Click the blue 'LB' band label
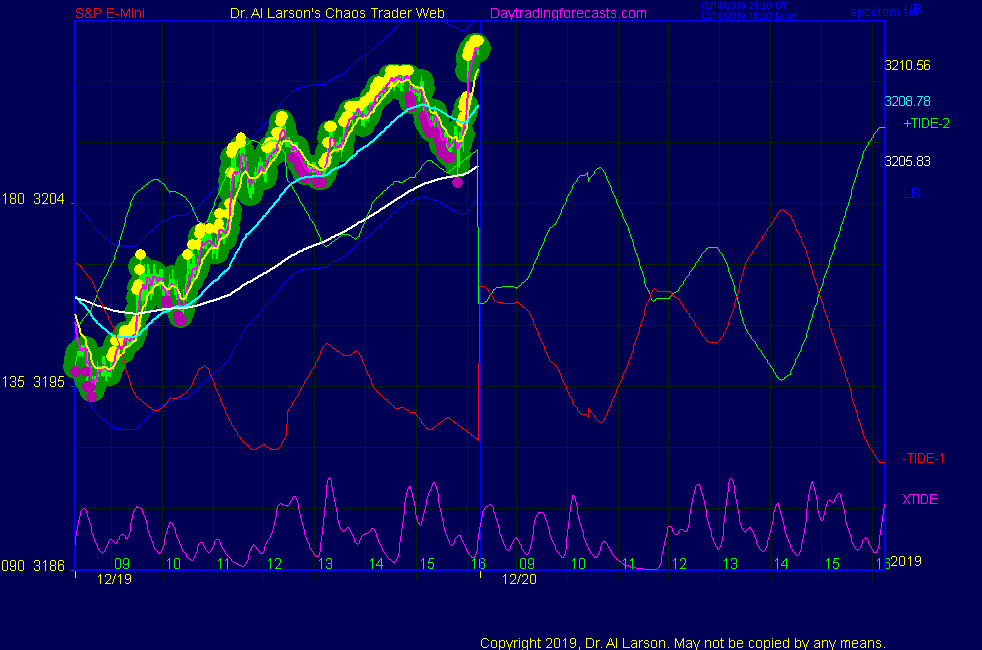This screenshot has width=982, height=650. point(911,193)
